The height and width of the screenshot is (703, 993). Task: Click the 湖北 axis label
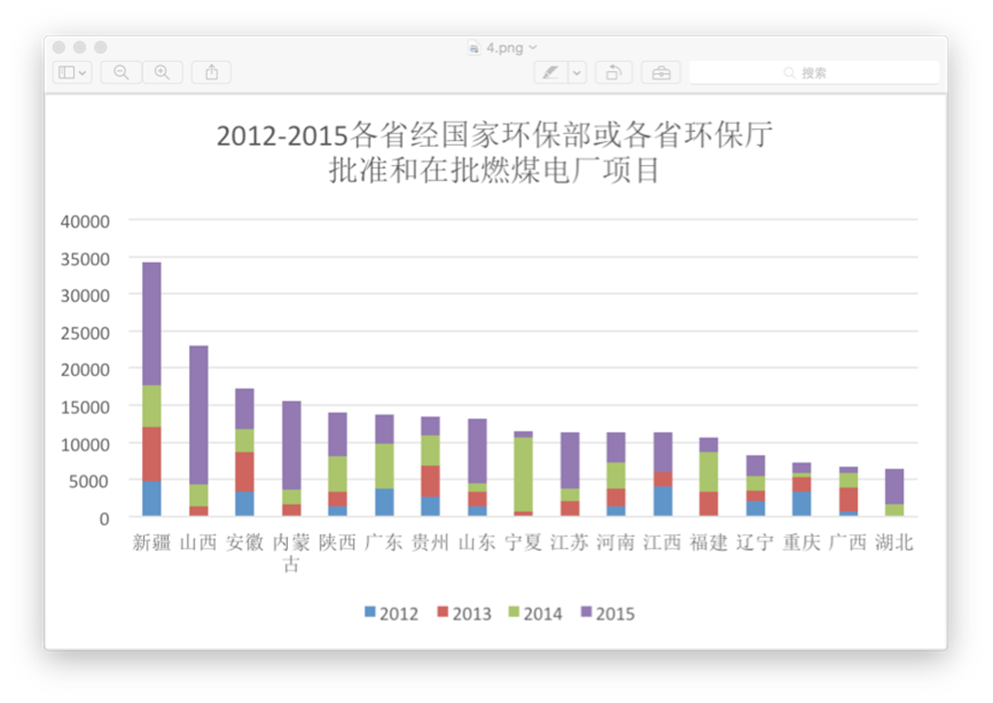(x=893, y=543)
